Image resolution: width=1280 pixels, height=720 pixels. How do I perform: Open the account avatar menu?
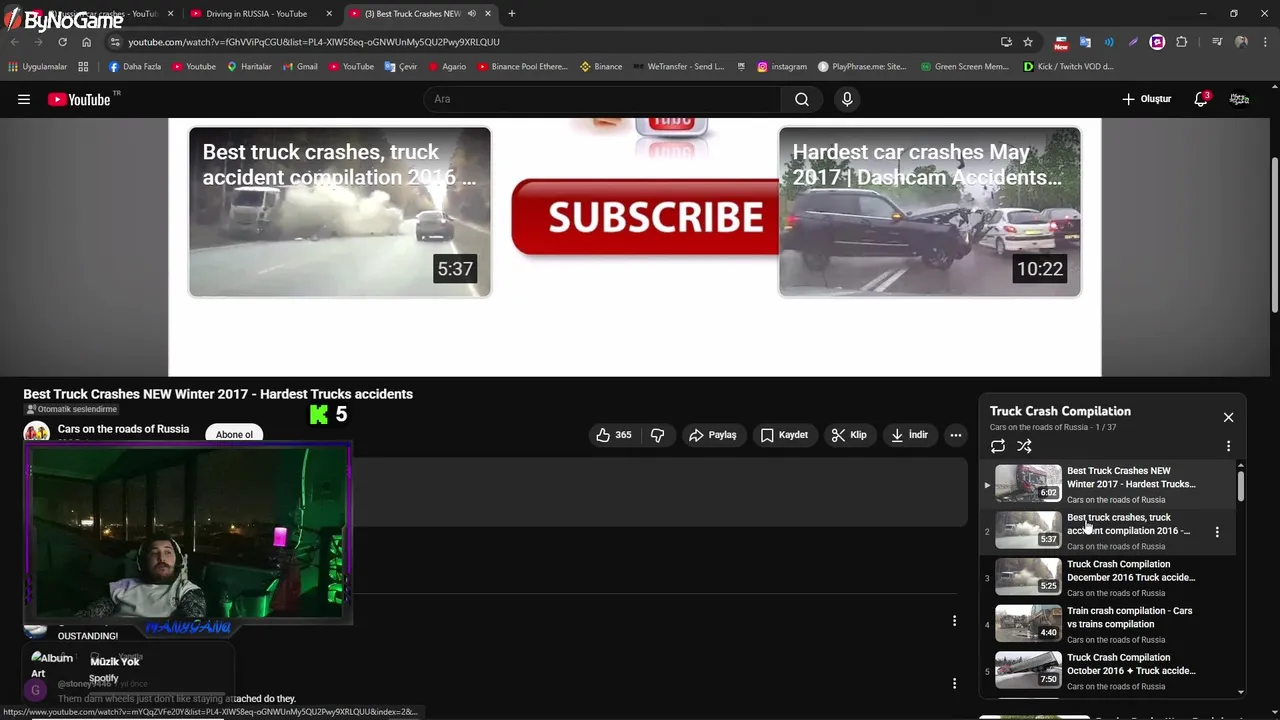[x=1239, y=99]
